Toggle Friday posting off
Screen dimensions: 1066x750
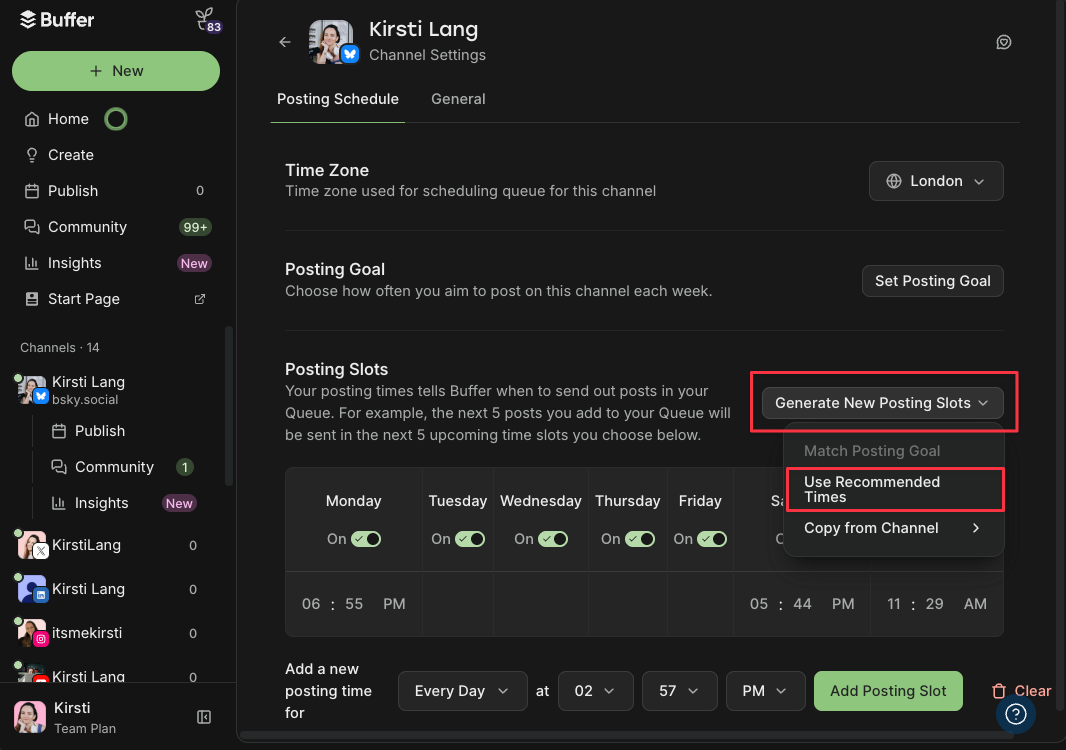712,539
